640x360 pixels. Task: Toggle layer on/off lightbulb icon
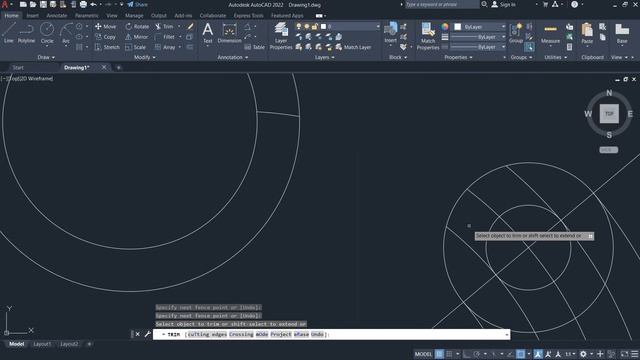tap(299, 27)
